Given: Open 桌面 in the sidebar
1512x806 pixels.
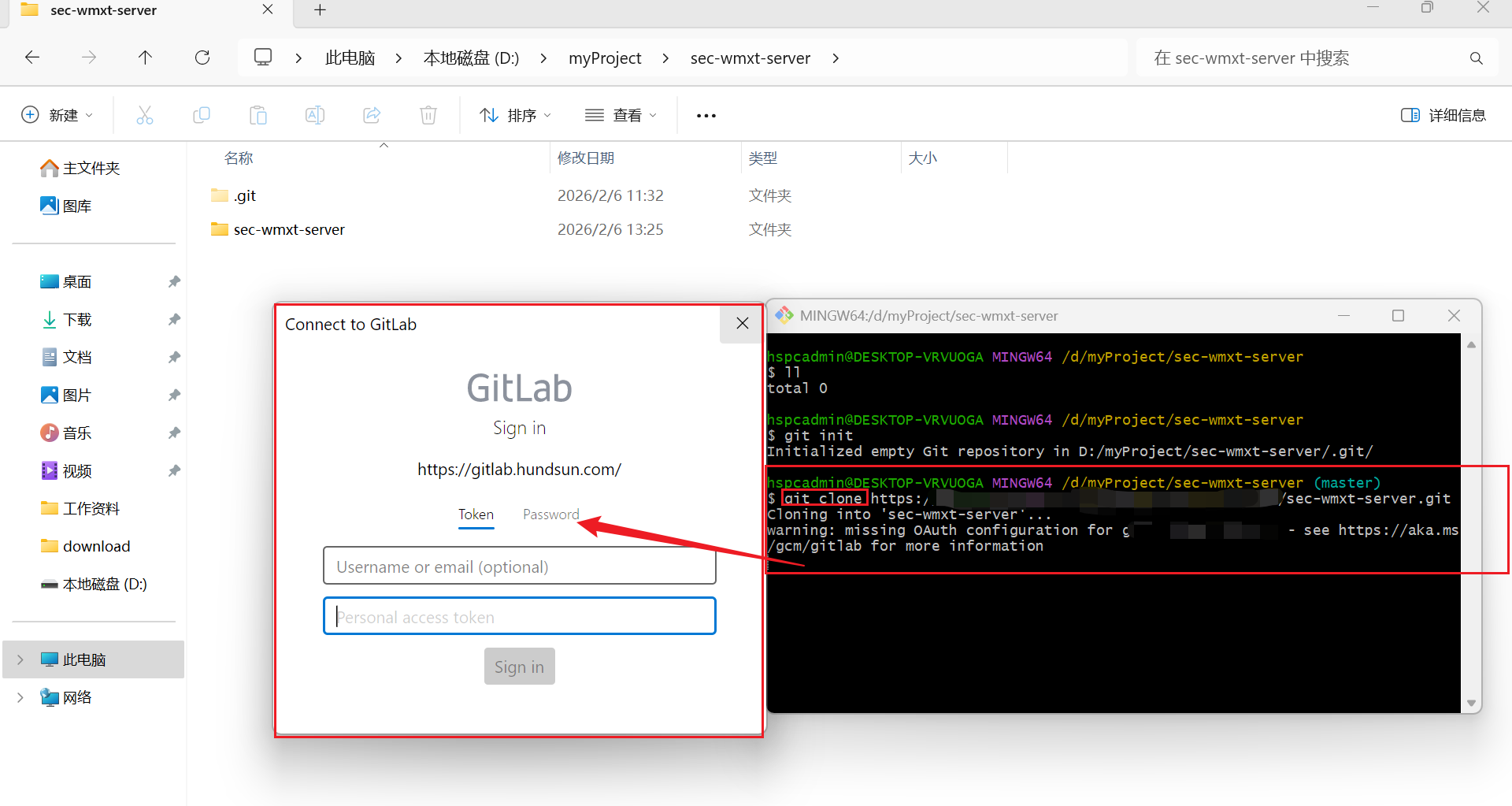Looking at the screenshot, I should pos(66,281).
